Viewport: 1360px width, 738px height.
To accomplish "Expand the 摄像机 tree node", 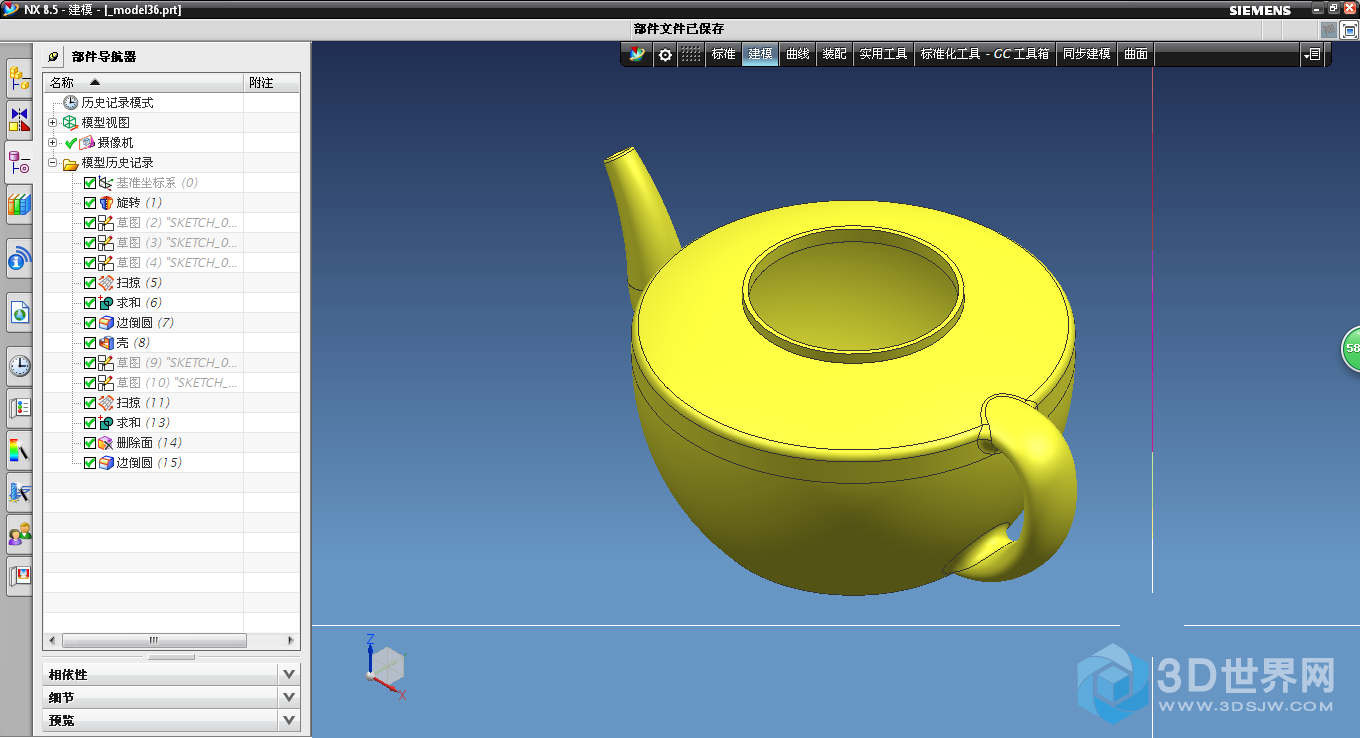I will [x=52, y=142].
